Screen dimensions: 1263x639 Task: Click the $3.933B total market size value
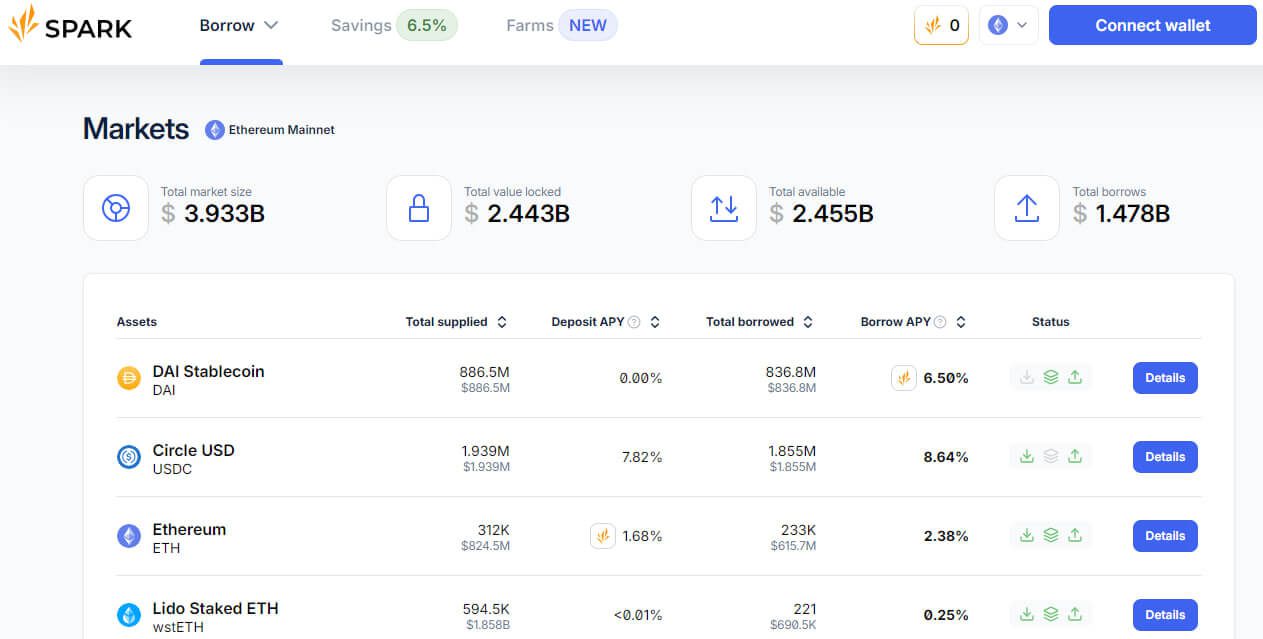[213, 213]
